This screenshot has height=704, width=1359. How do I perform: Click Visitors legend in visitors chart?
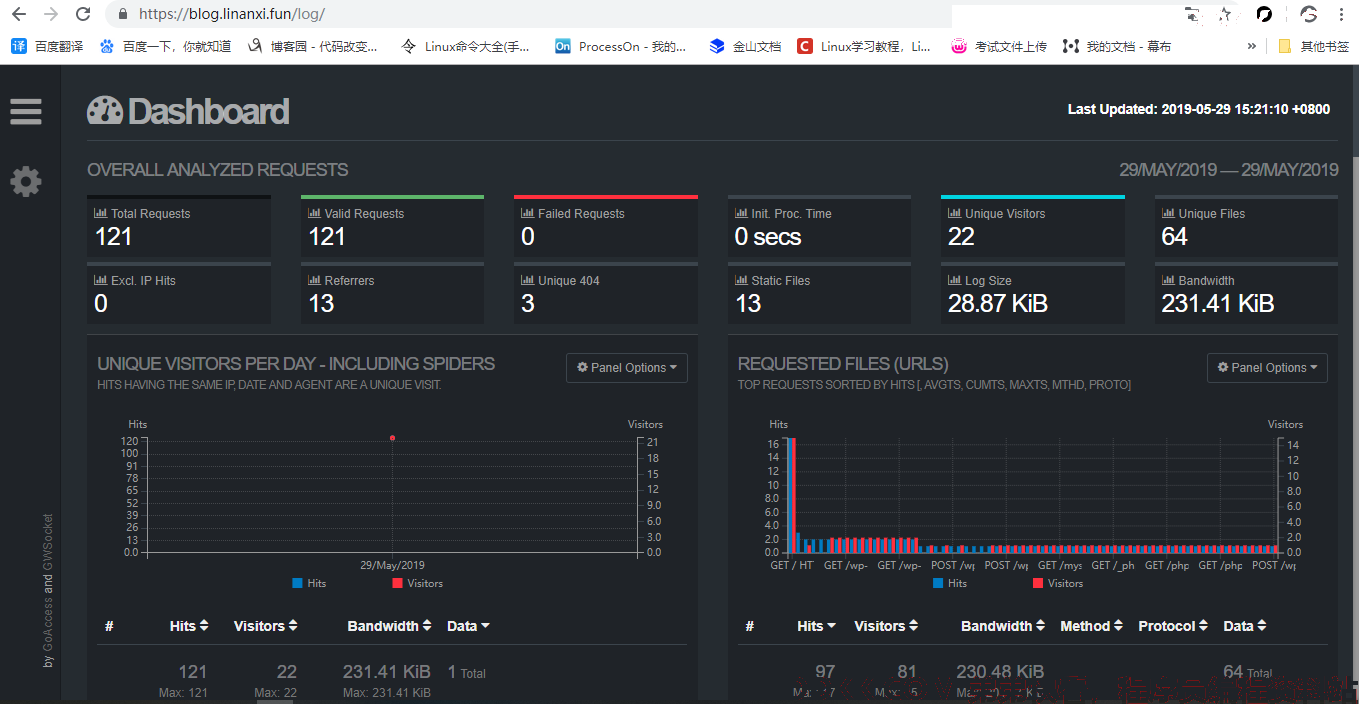[418, 583]
